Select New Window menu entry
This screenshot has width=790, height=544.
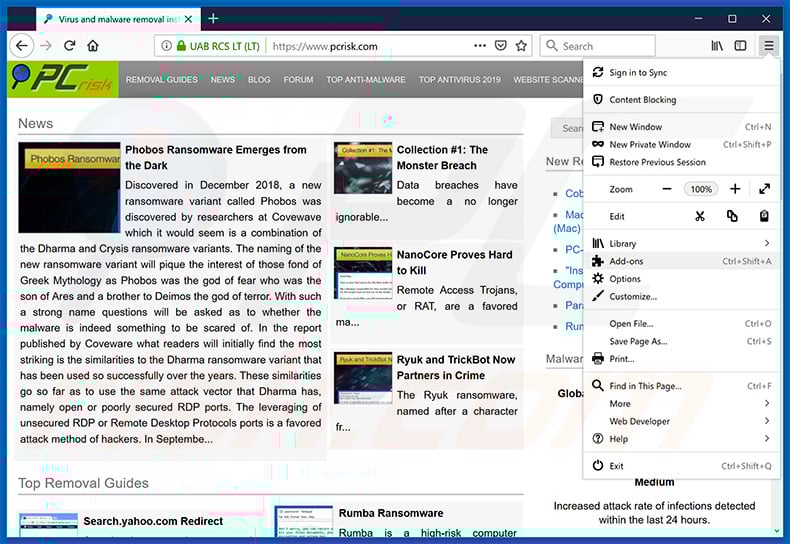[x=682, y=127]
